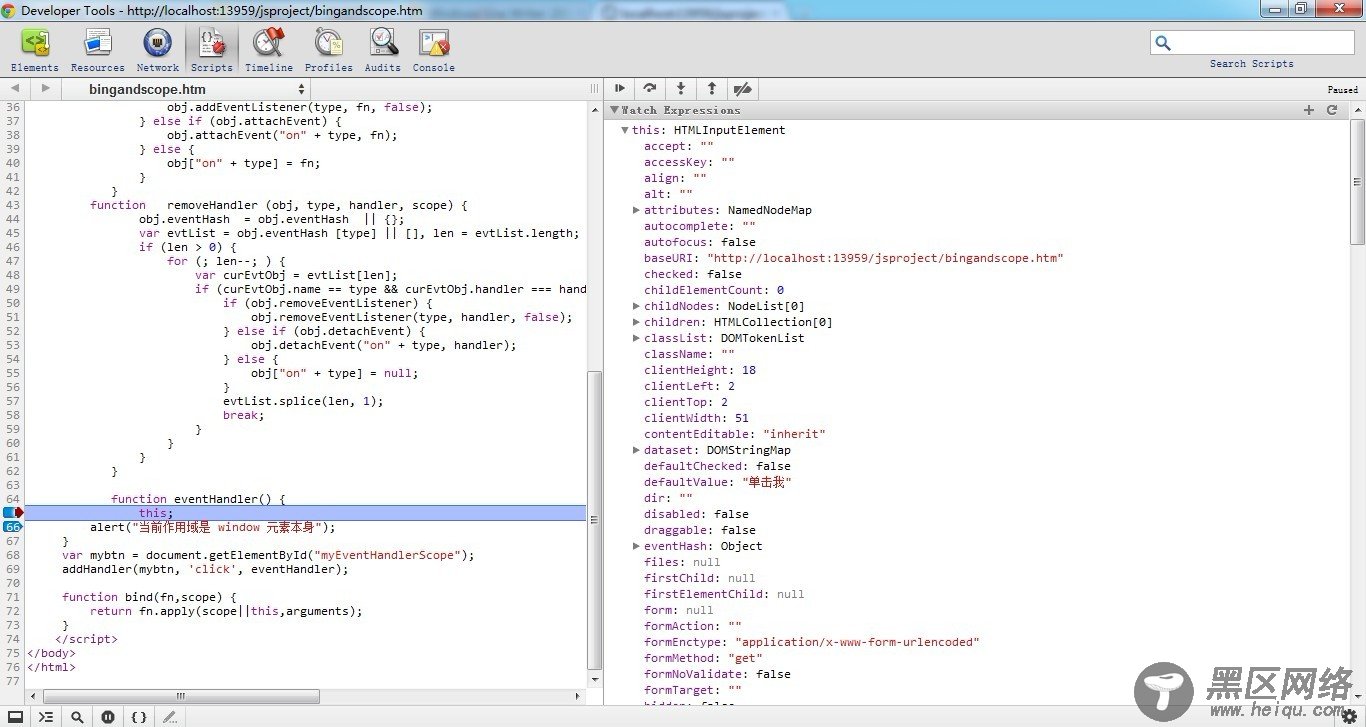Open the Console panel
Viewport: 1366px width, 727px height.
(x=433, y=50)
